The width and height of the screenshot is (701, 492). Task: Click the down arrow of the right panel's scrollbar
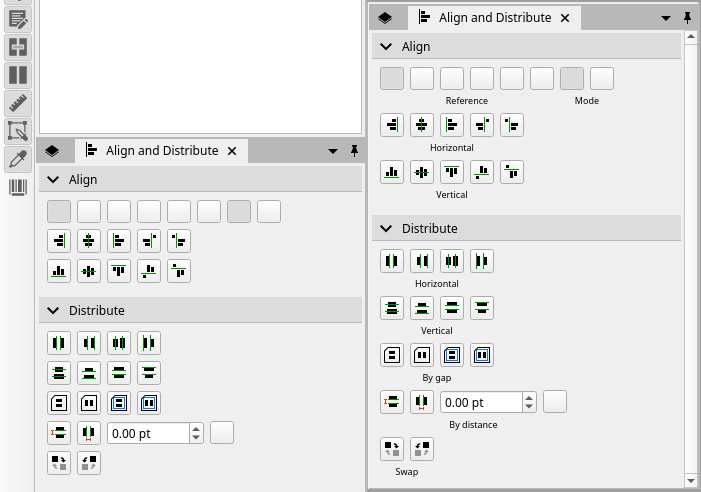click(690, 481)
